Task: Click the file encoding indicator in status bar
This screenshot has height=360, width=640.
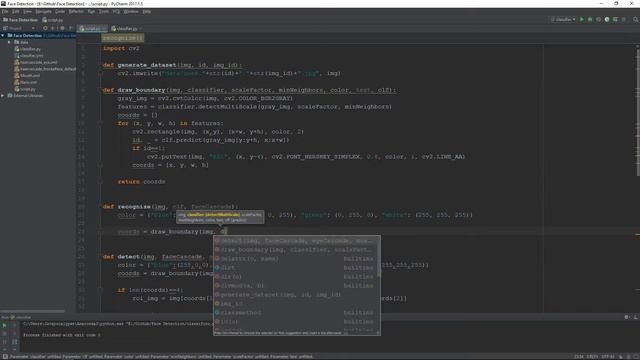Action: pyautogui.click(x=608, y=357)
